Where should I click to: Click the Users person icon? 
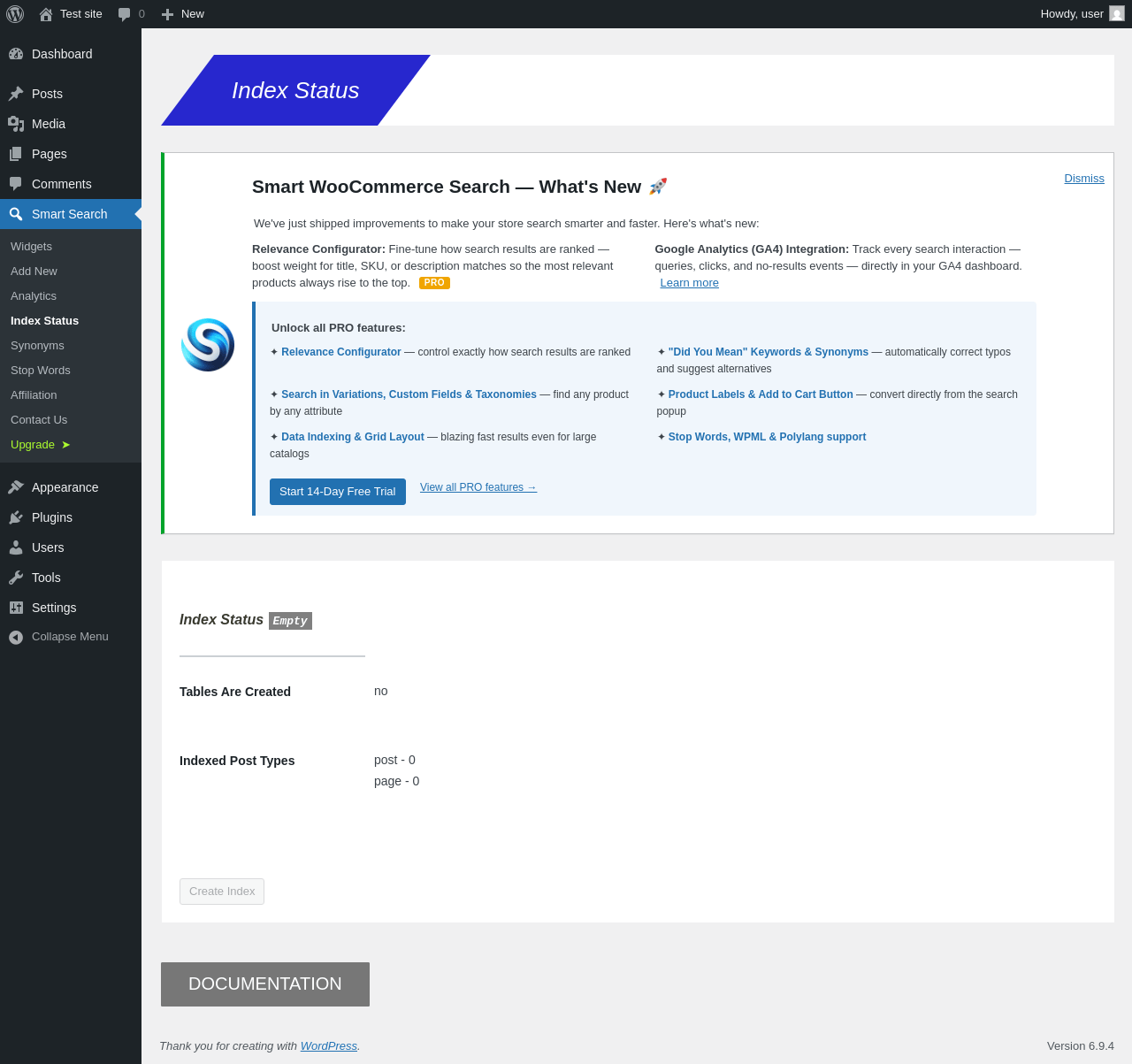coord(16,547)
